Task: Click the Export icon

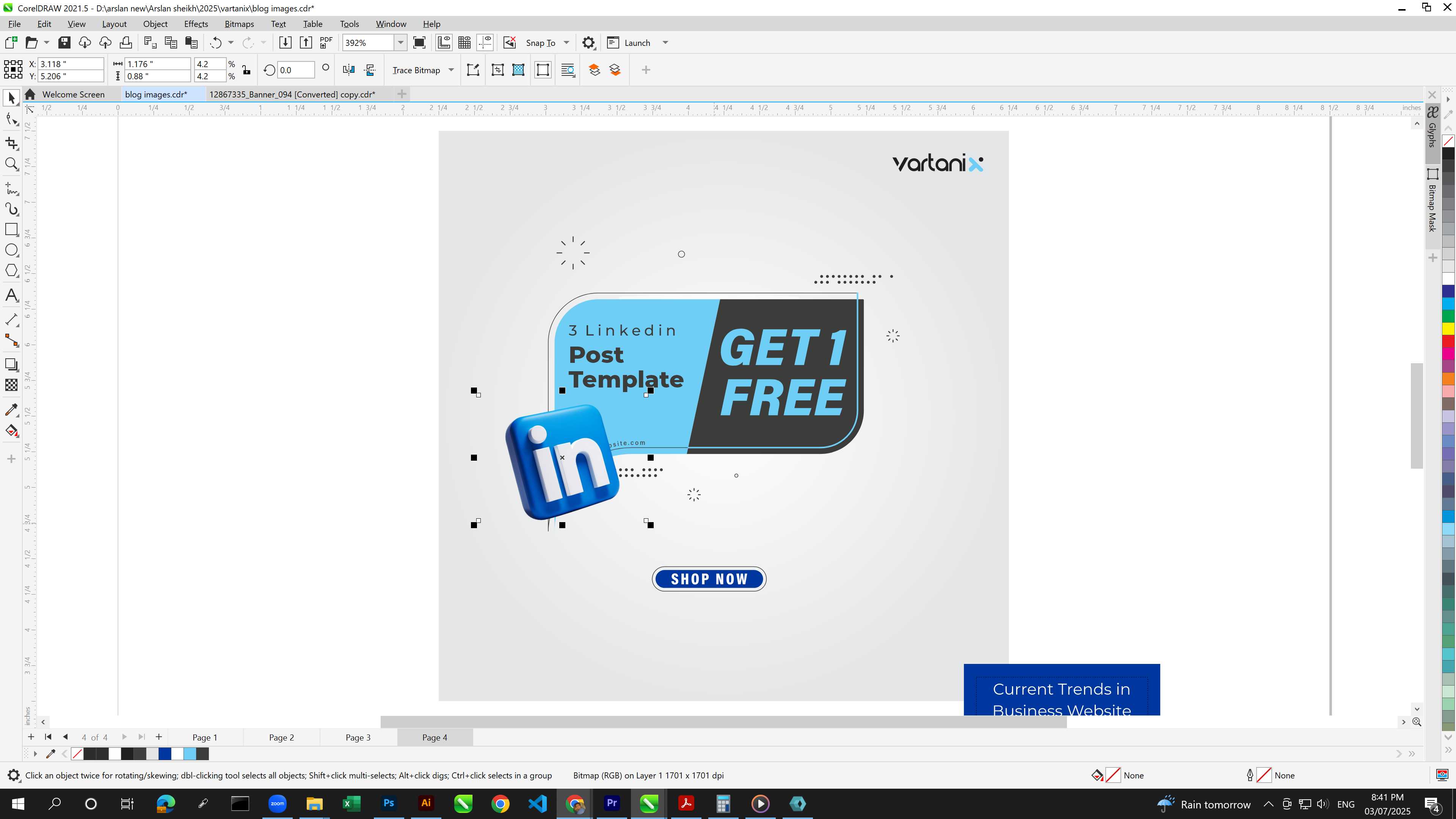Action: pyautogui.click(x=306, y=42)
